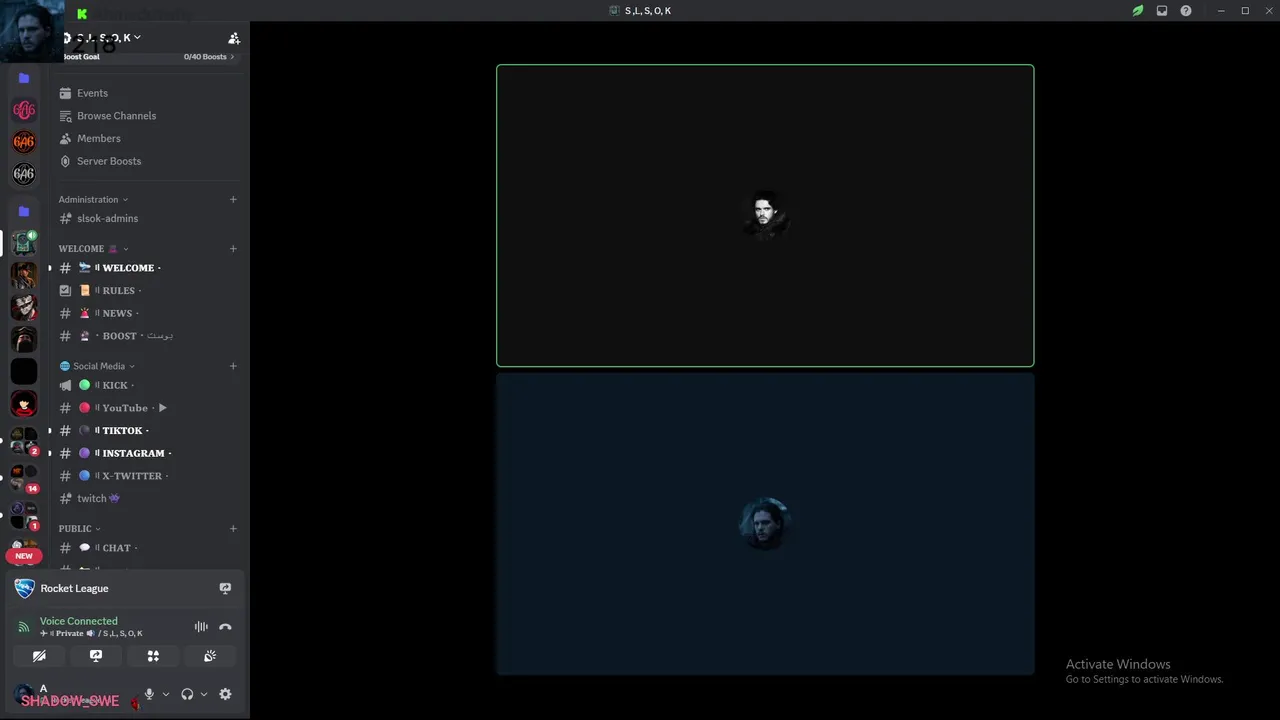Deafen with the headphones button
Screen dimensions: 1280x720
click(187, 694)
